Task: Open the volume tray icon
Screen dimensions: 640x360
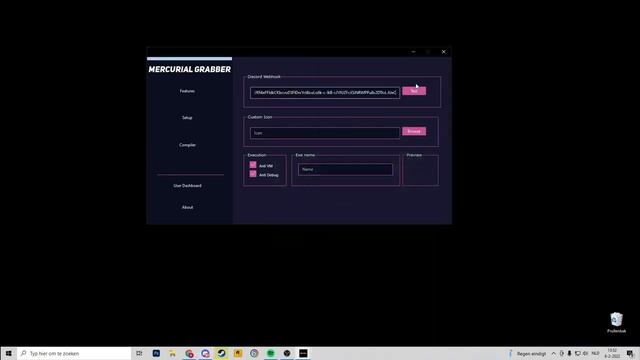Action: coord(586,353)
